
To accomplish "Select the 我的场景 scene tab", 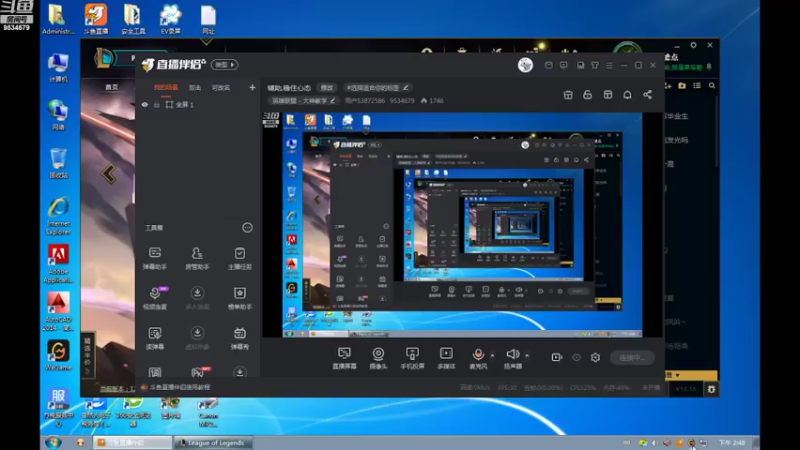I will pyautogui.click(x=166, y=88).
